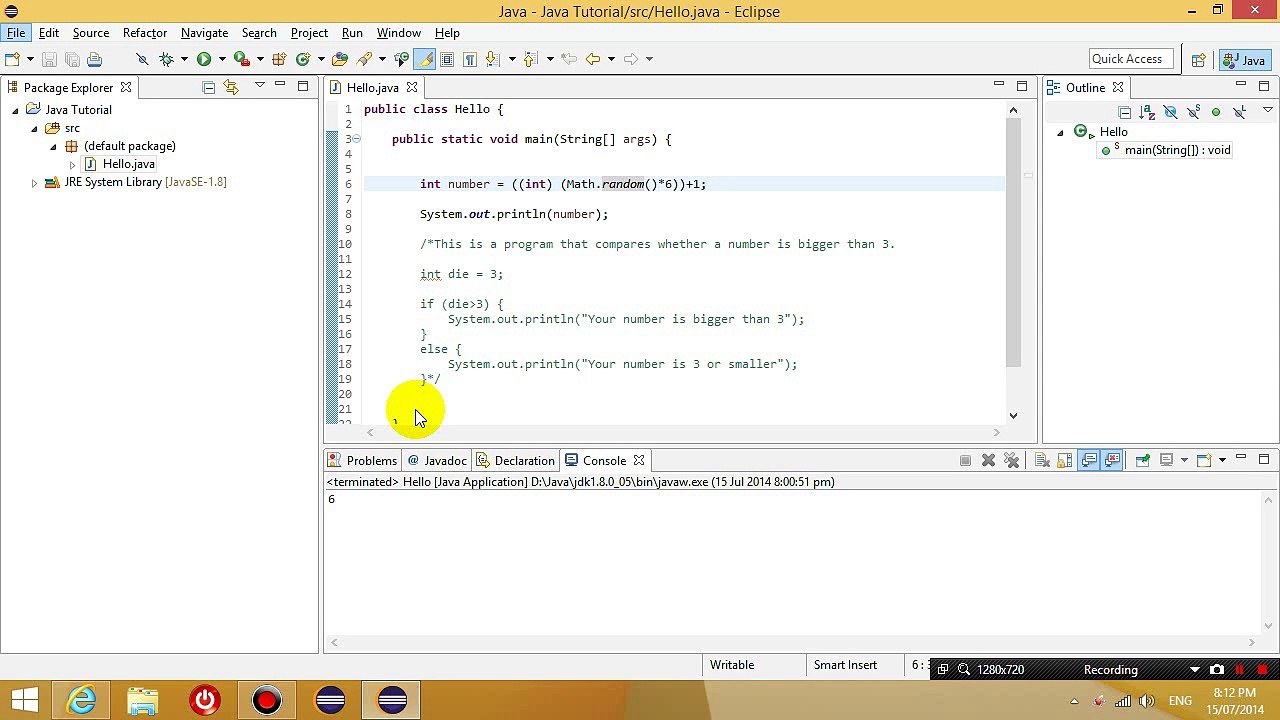Open the Open Console dropdown arrow
The width and height of the screenshot is (1280, 720).
(x=1222, y=460)
